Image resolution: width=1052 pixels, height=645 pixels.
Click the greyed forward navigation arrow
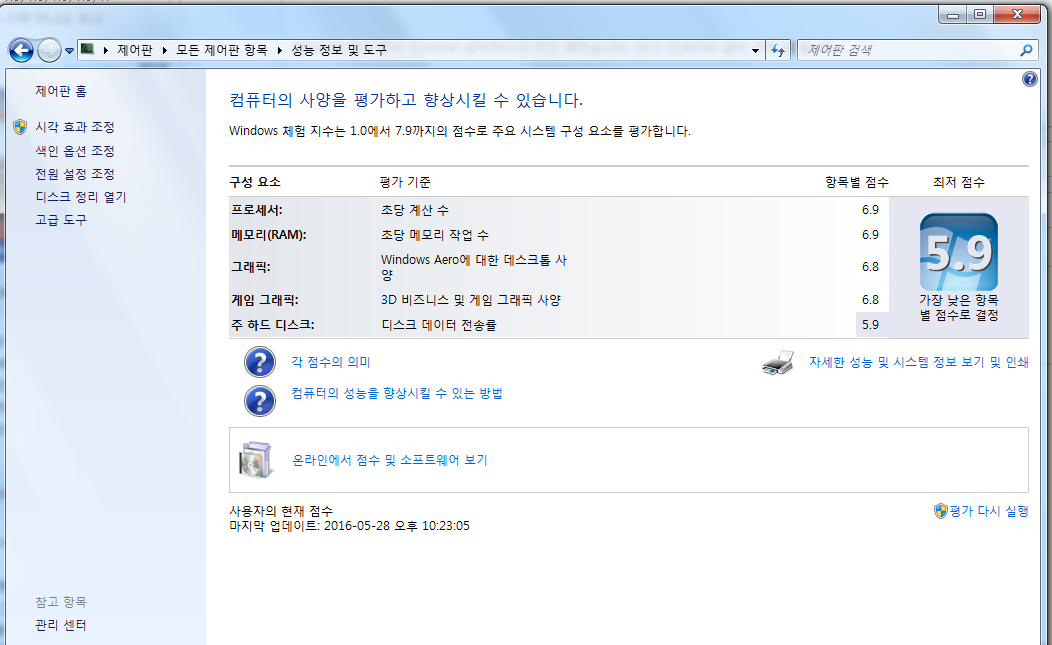[x=49, y=50]
